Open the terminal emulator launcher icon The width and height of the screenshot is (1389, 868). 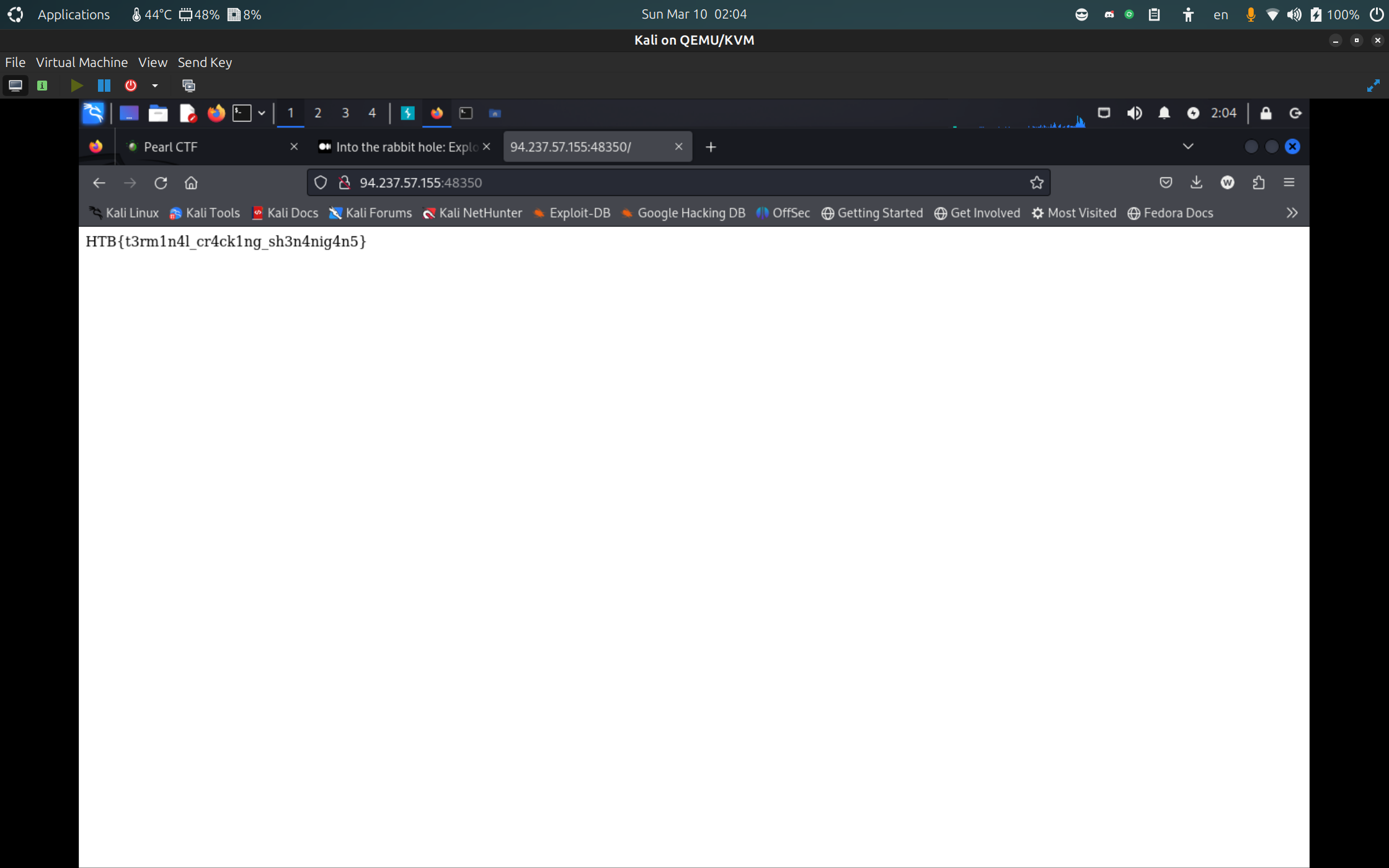click(x=242, y=113)
